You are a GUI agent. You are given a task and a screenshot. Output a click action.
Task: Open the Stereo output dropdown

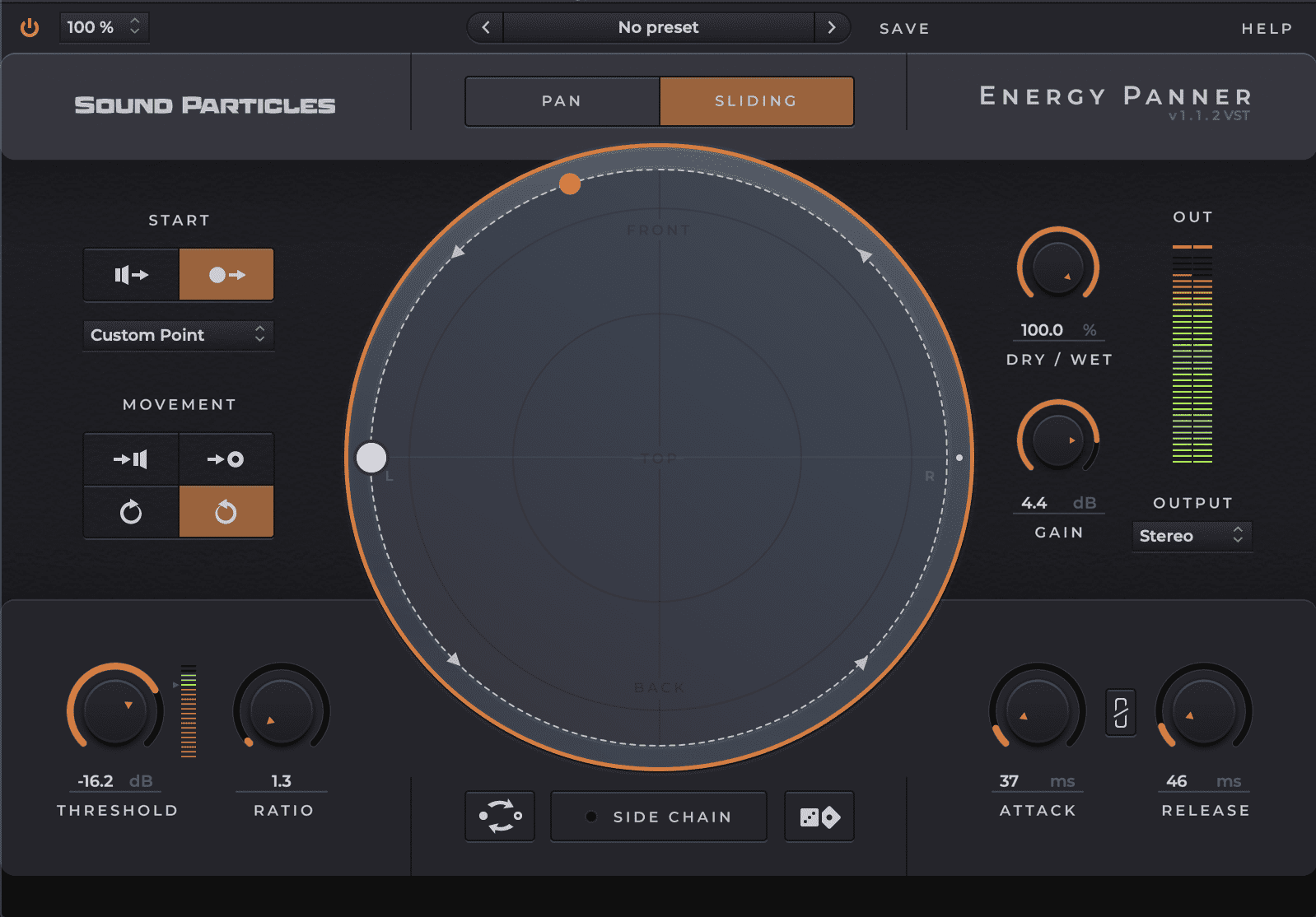tap(1192, 536)
